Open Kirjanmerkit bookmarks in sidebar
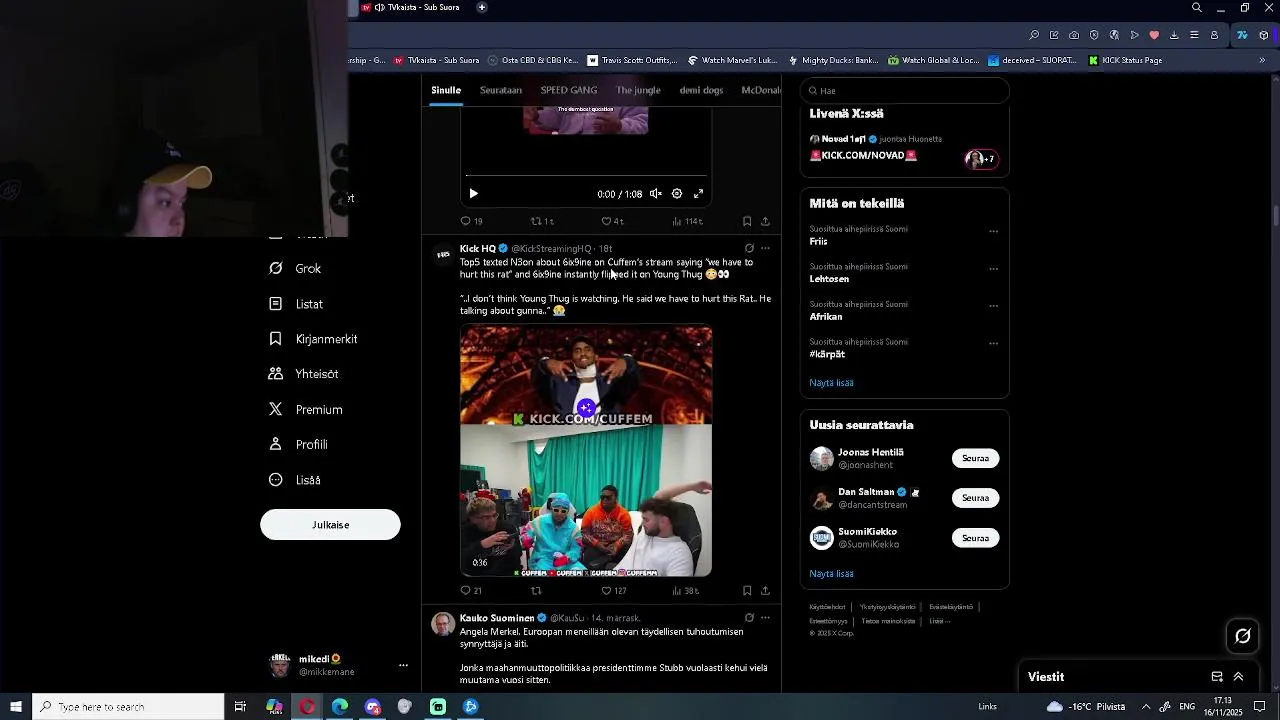This screenshot has width=1280, height=720. [313, 339]
